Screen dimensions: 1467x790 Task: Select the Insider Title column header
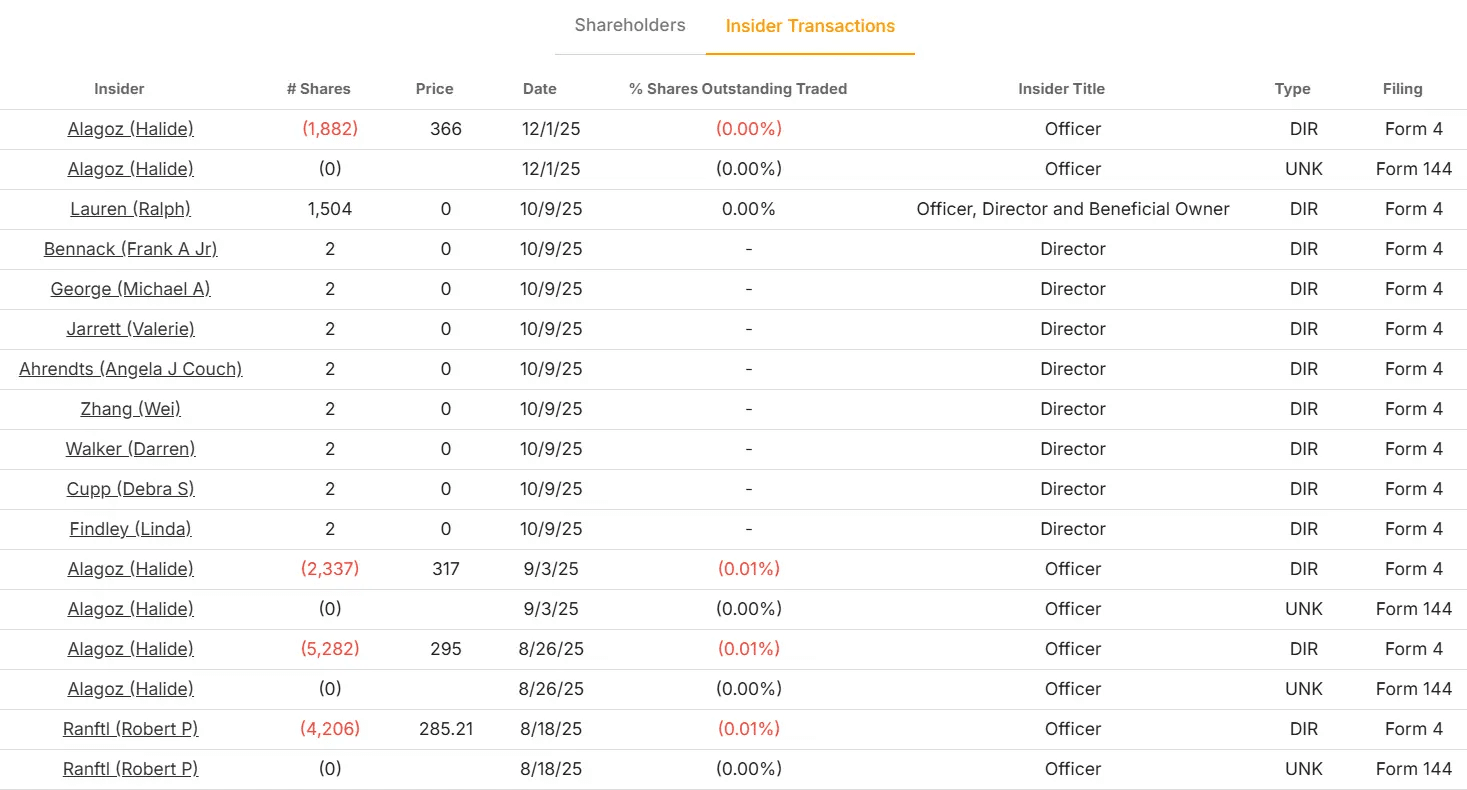click(x=1062, y=89)
